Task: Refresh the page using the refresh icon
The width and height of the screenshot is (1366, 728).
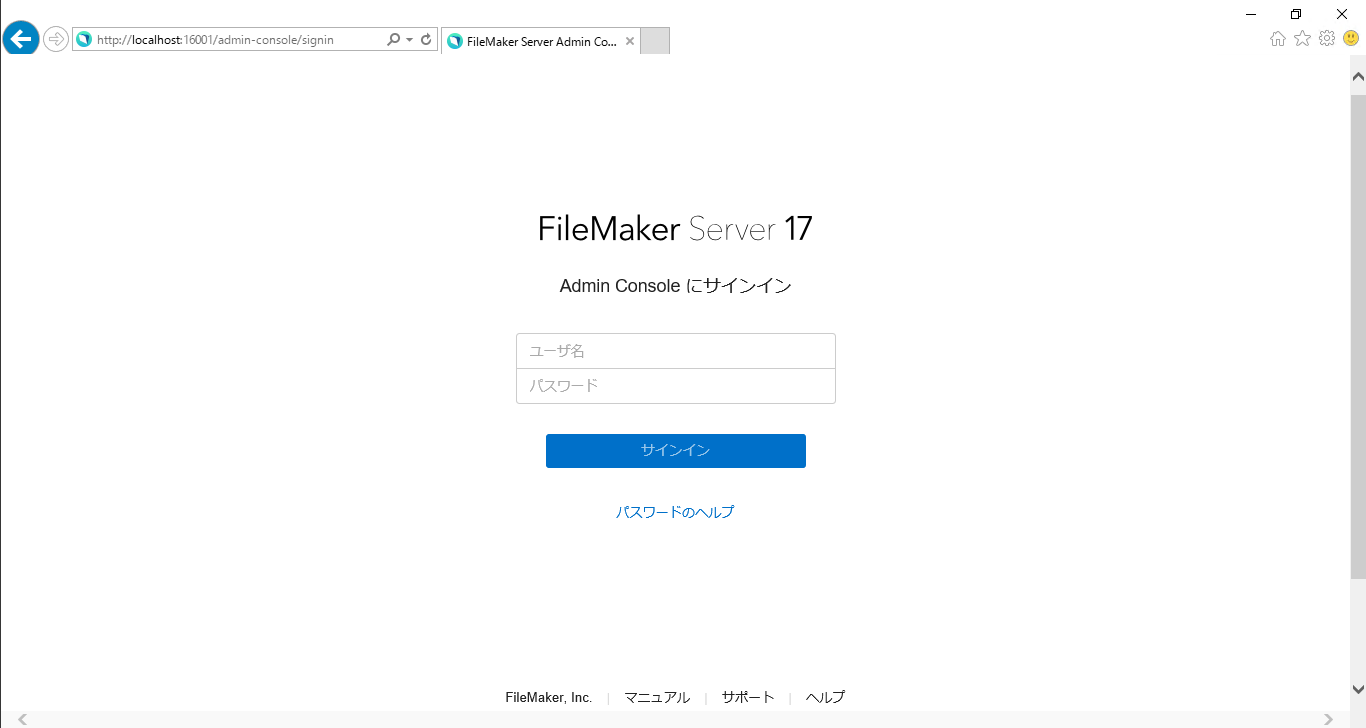Action: 426,38
